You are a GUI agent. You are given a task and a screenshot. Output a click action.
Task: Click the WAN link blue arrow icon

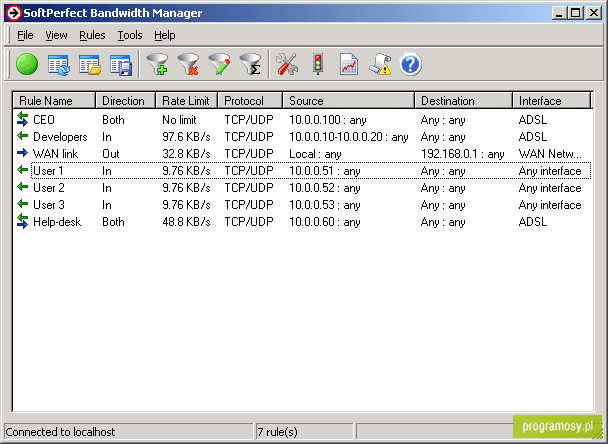pyautogui.click(x=22, y=153)
